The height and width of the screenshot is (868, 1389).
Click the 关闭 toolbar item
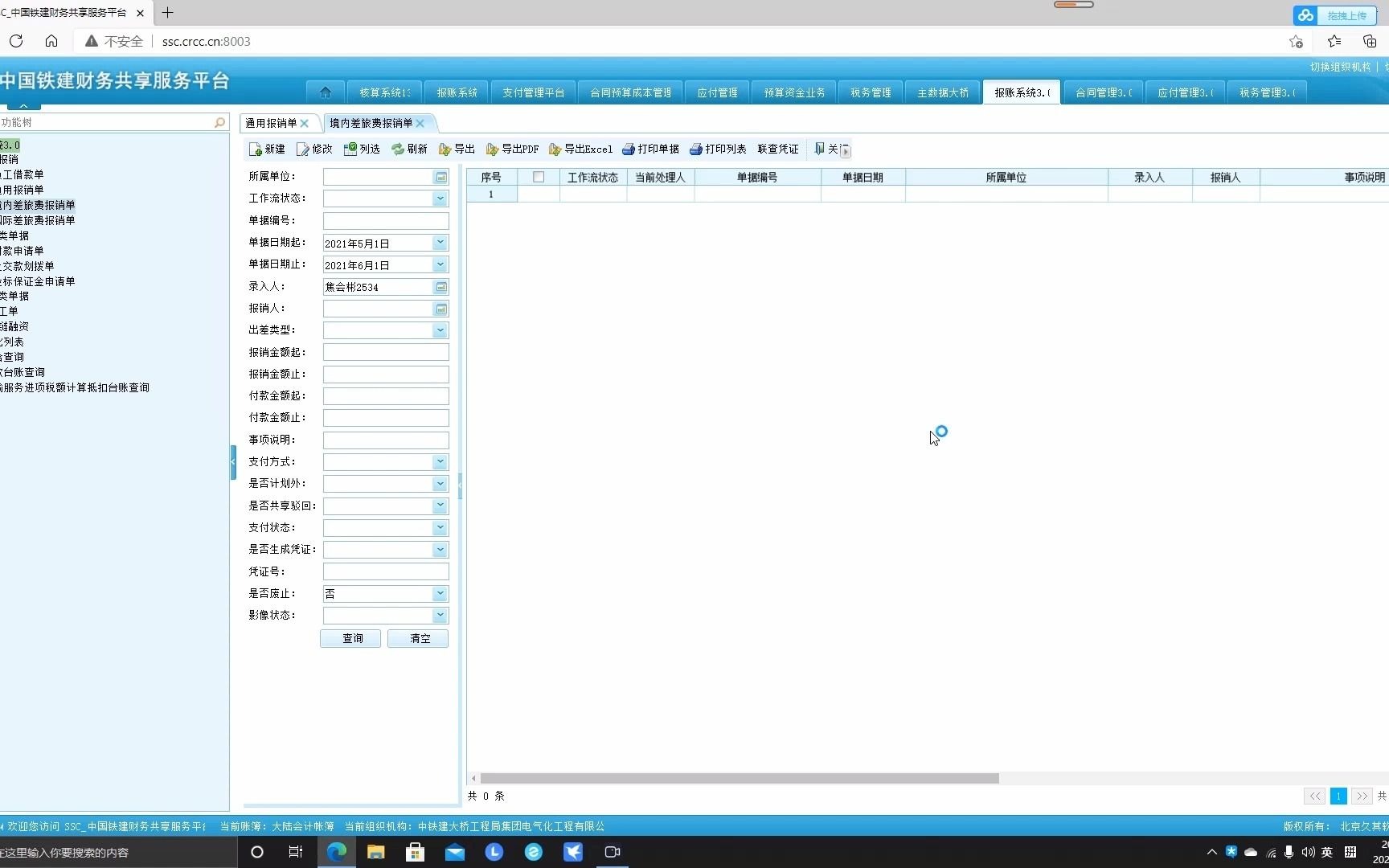pos(827,149)
